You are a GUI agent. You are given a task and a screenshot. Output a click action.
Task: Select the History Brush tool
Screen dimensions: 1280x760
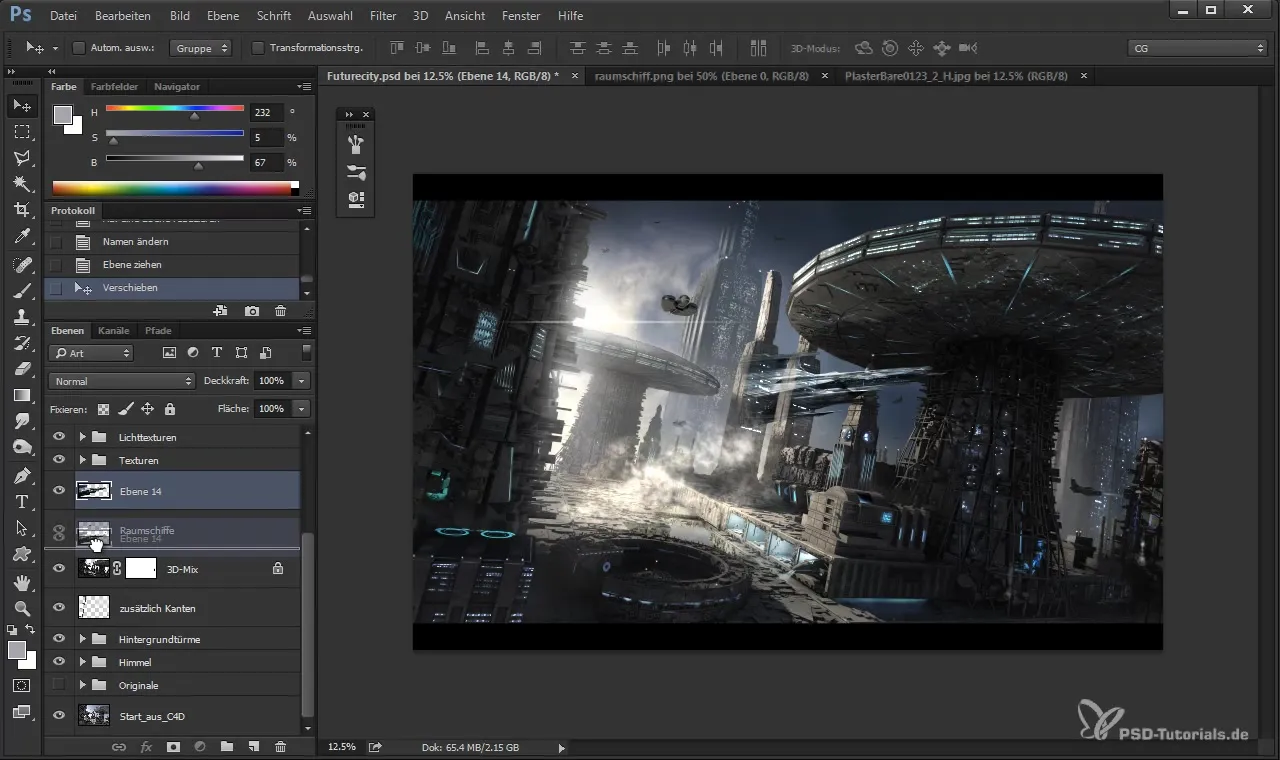[22, 343]
